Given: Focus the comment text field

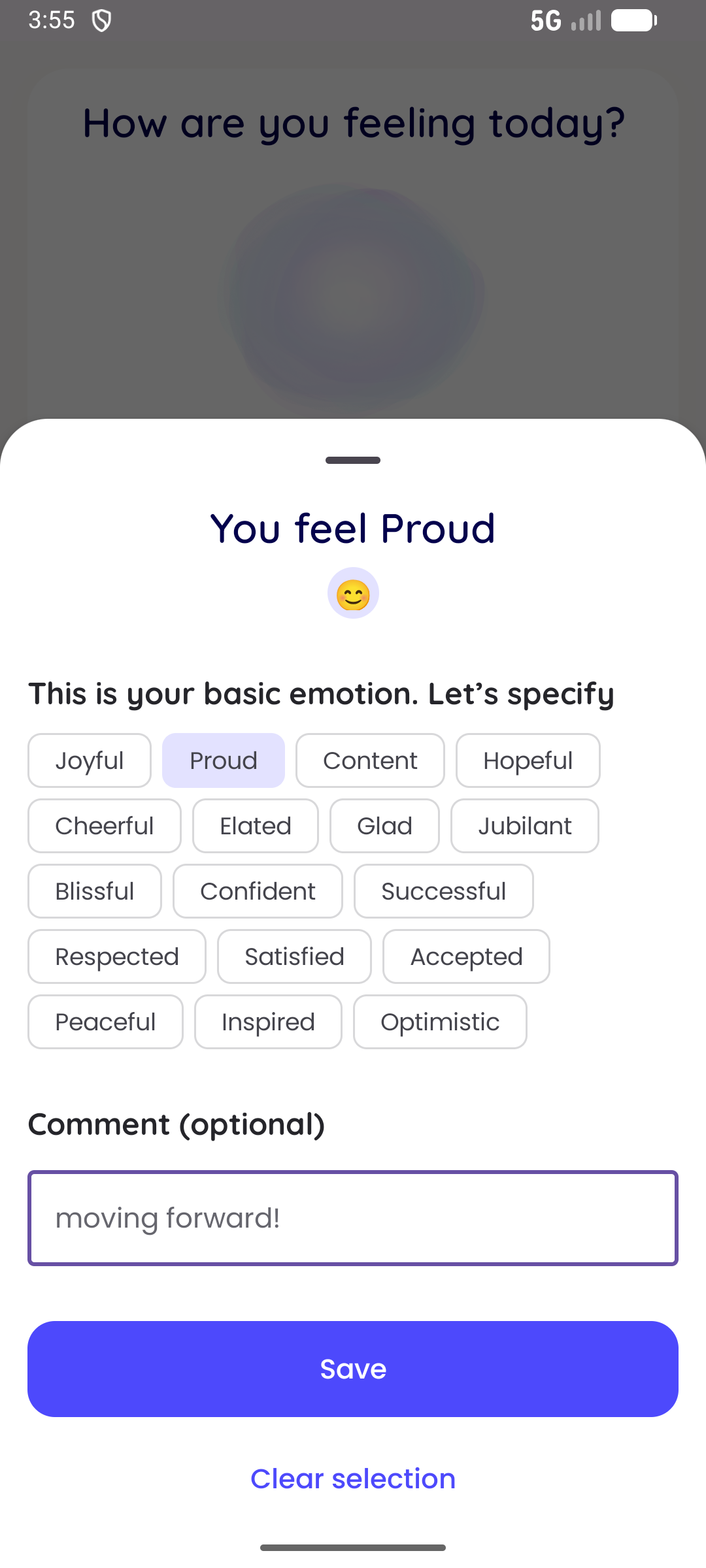Looking at the screenshot, I should pos(353,1218).
